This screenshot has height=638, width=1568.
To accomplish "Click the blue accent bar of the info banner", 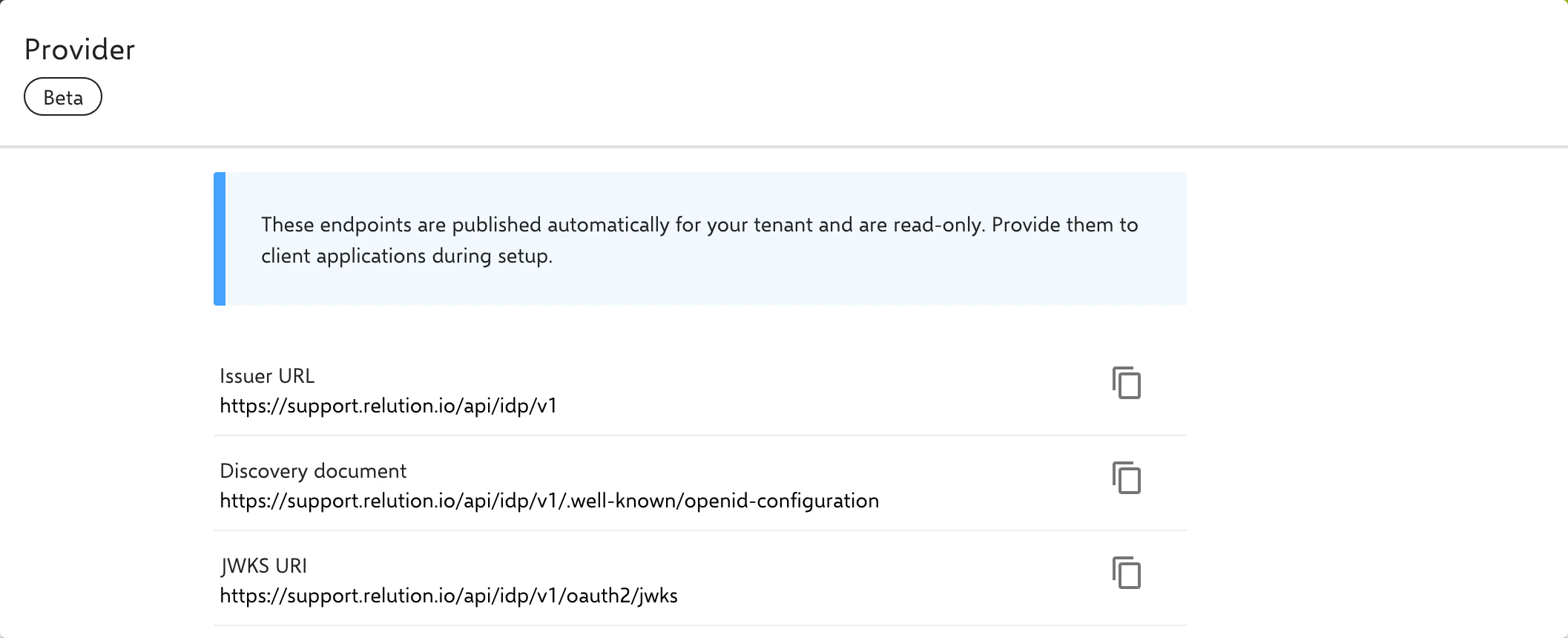I will coord(220,239).
